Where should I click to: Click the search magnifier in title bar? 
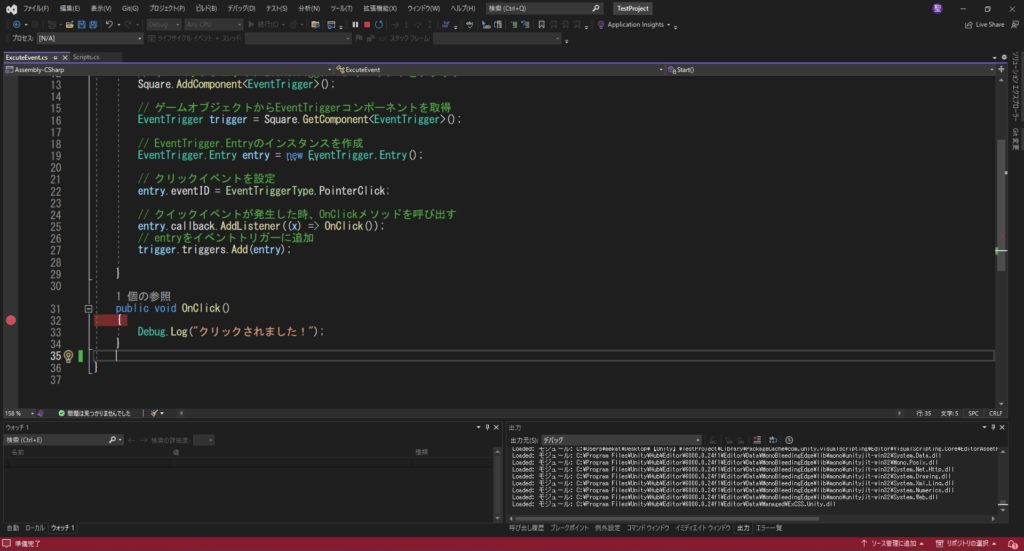click(x=596, y=8)
